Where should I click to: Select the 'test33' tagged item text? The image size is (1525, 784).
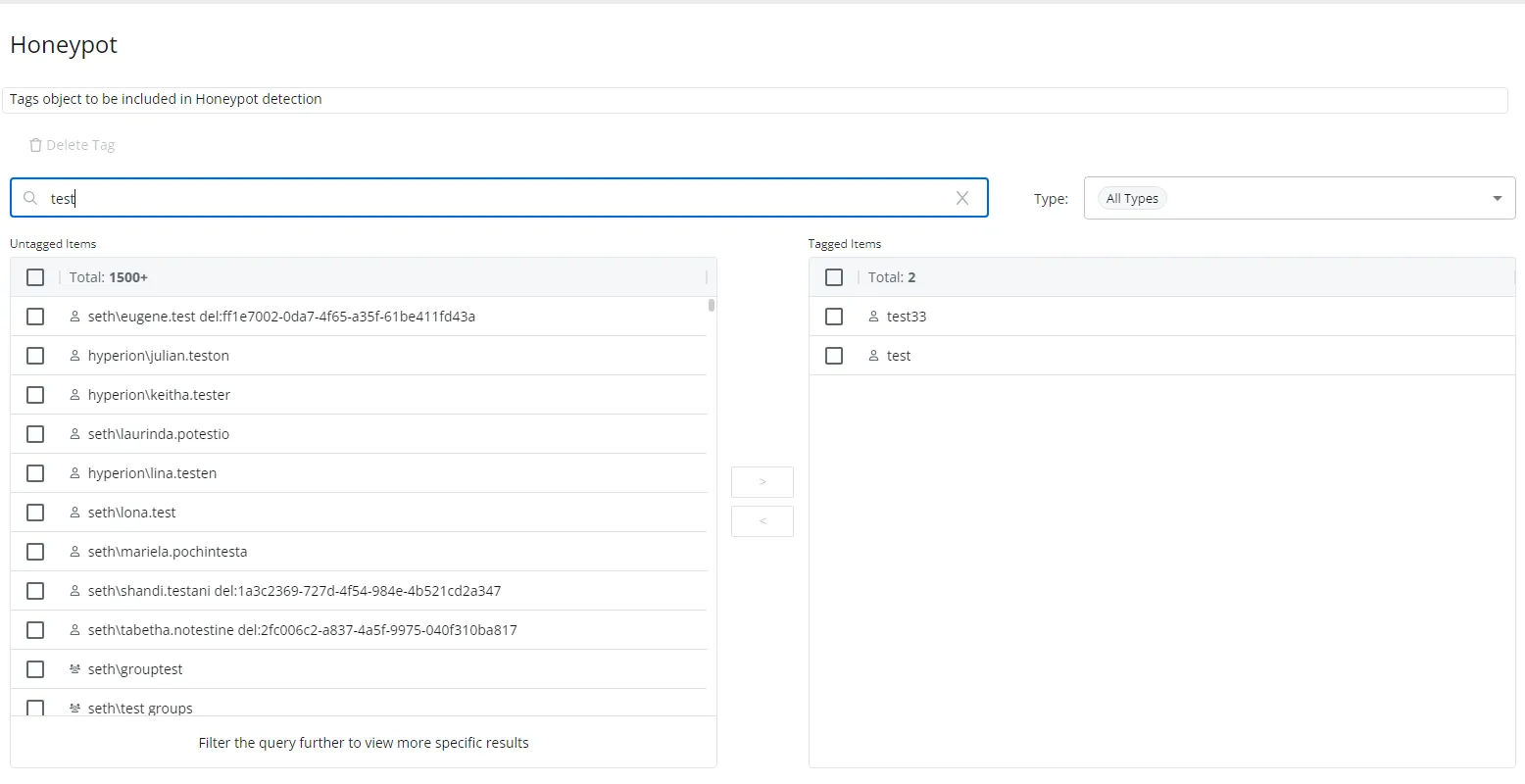point(907,317)
